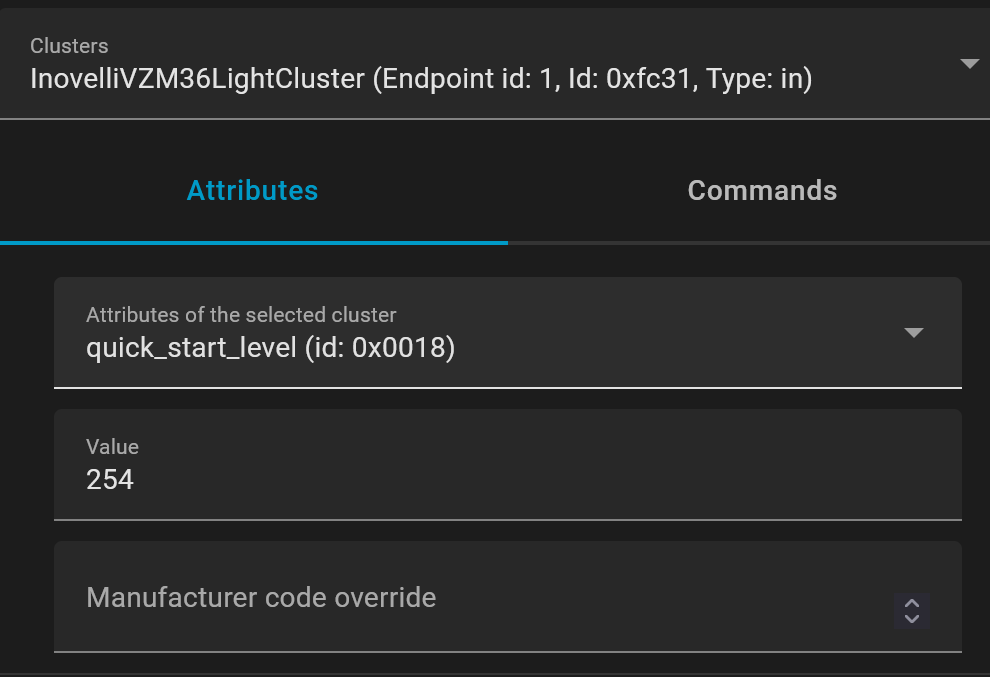Click the Clusters dropdown arrow icon
This screenshot has width=990, height=677.
(x=968, y=64)
